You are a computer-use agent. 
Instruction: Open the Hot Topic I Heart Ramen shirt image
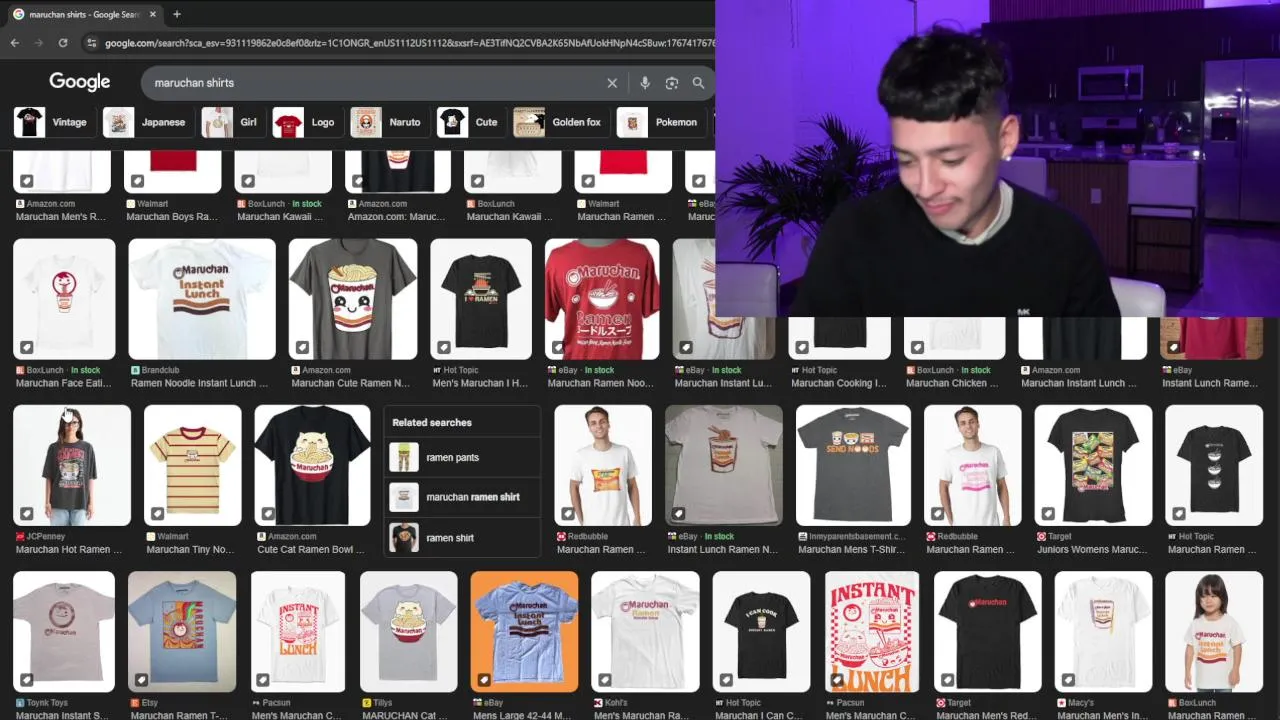(481, 299)
